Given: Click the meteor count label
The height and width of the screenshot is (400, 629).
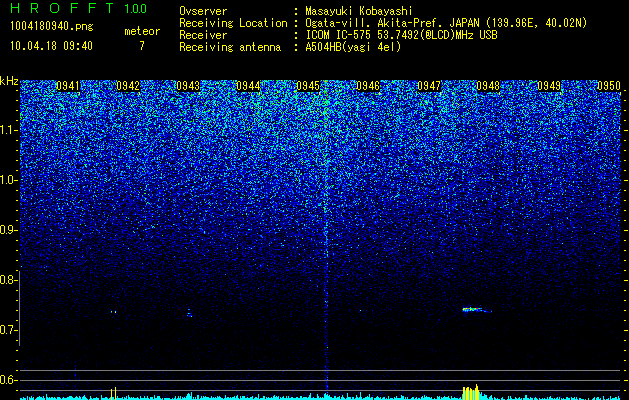Looking at the screenshot, I should [x=142, y=31].
